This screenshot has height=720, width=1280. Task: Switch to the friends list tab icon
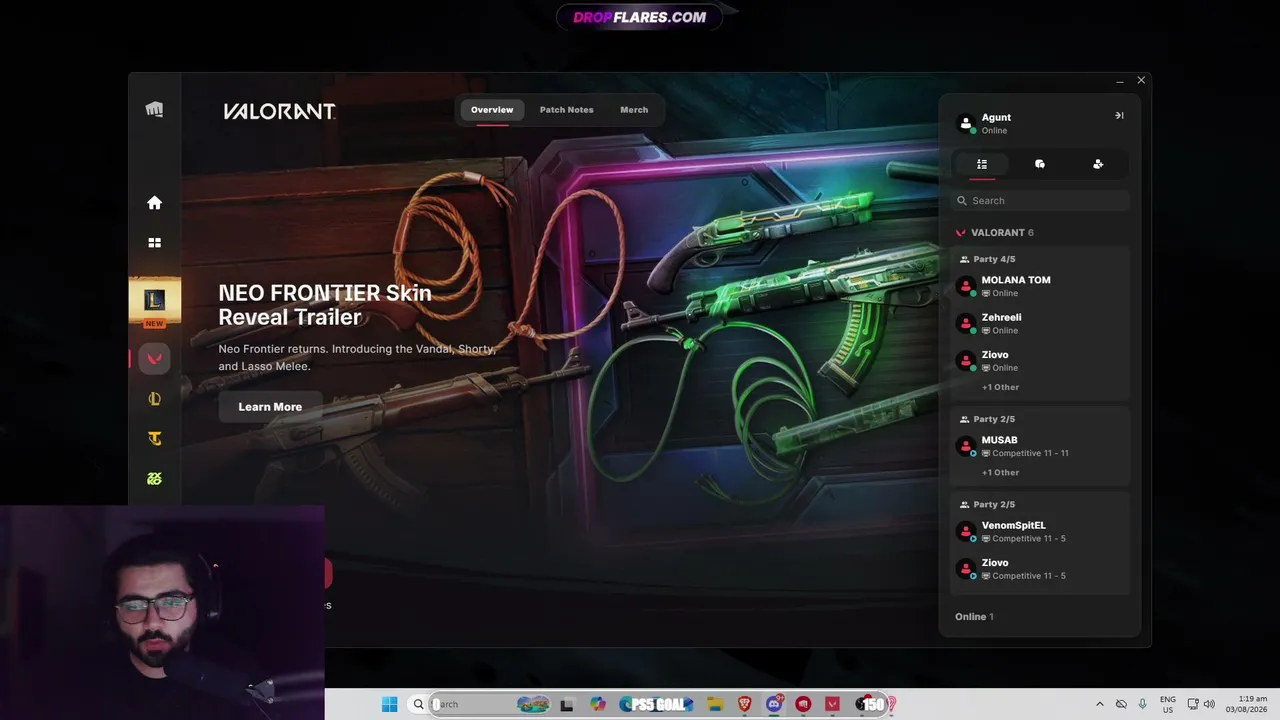[982, 164]
